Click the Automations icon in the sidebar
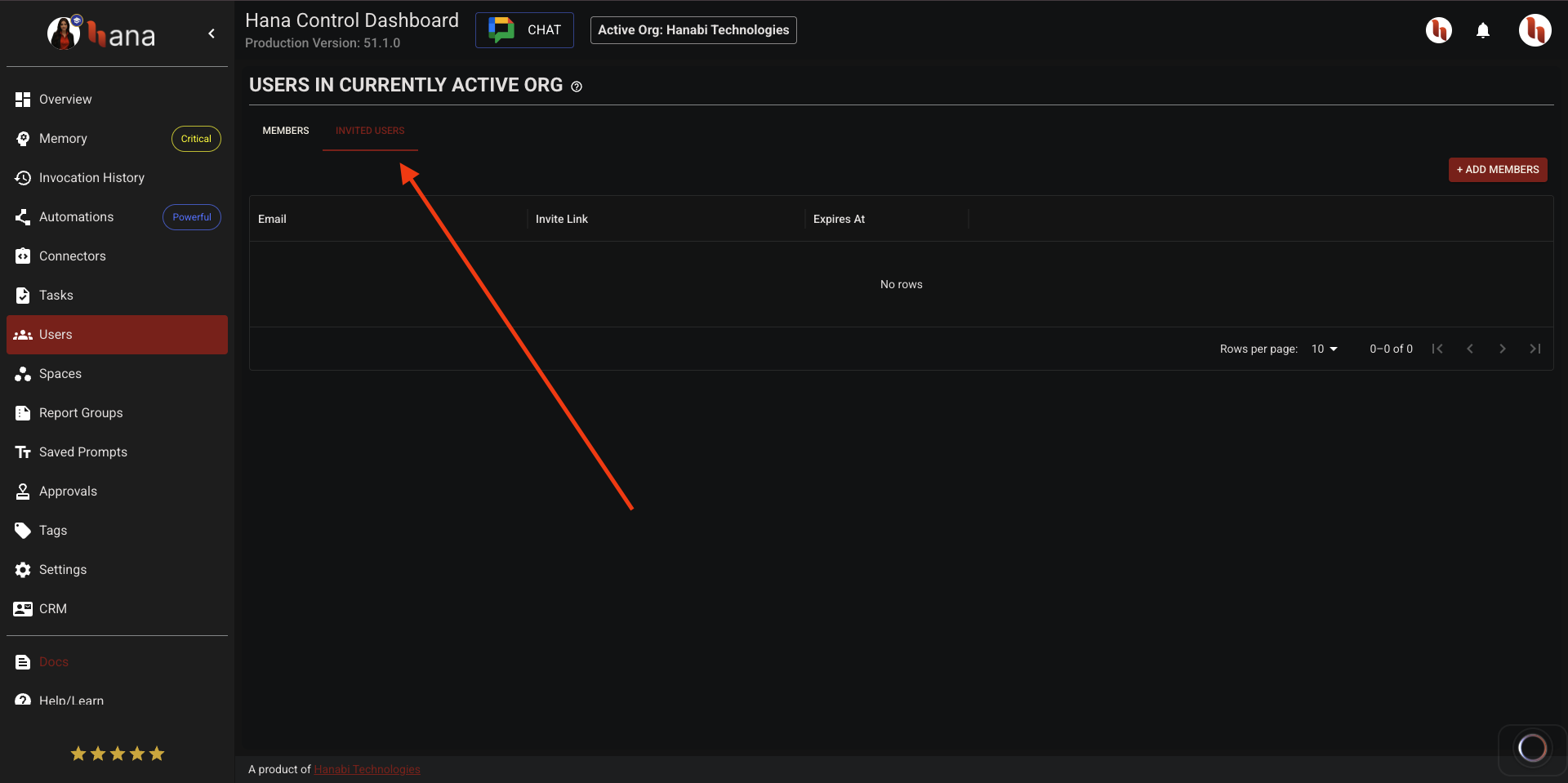Screen dimensions: 1568x783 click(x=23, y=217)
